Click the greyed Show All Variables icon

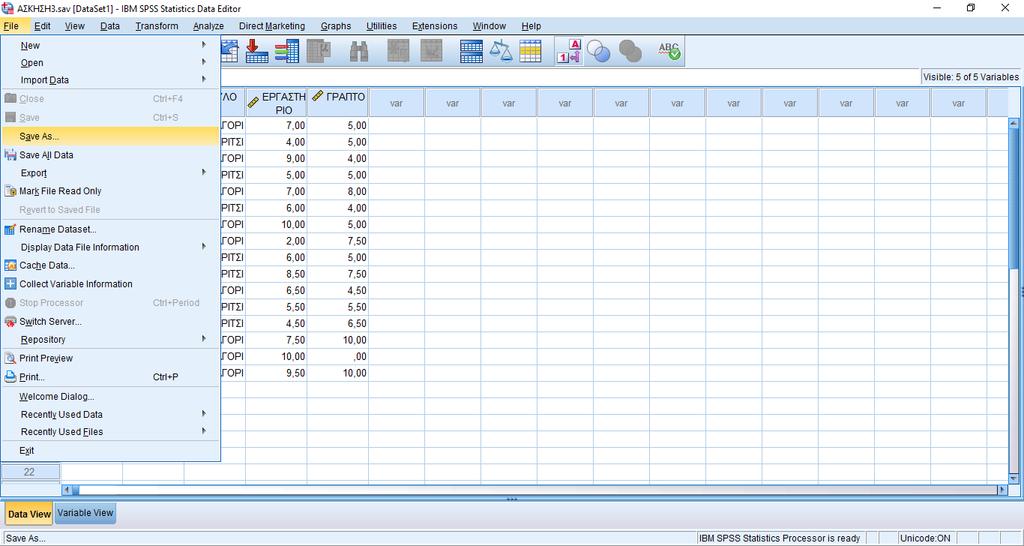(x=630, y=51)
